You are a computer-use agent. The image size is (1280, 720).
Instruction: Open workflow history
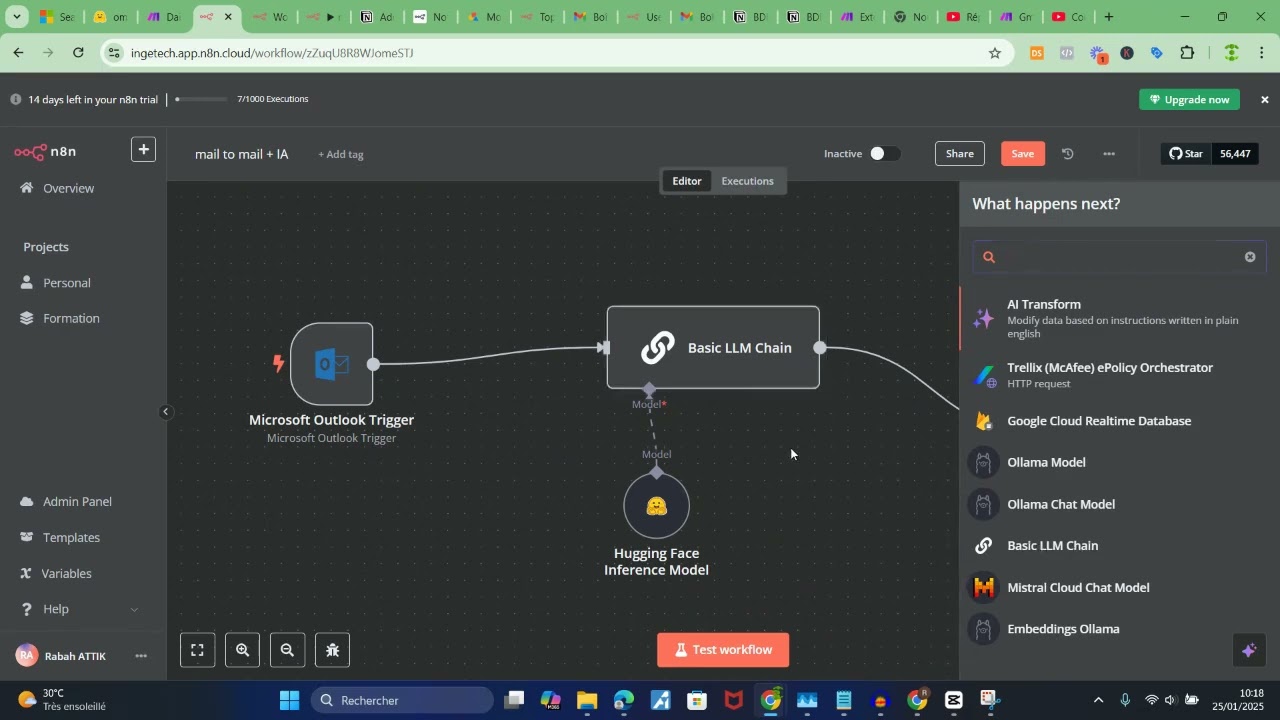[1068, 154]
